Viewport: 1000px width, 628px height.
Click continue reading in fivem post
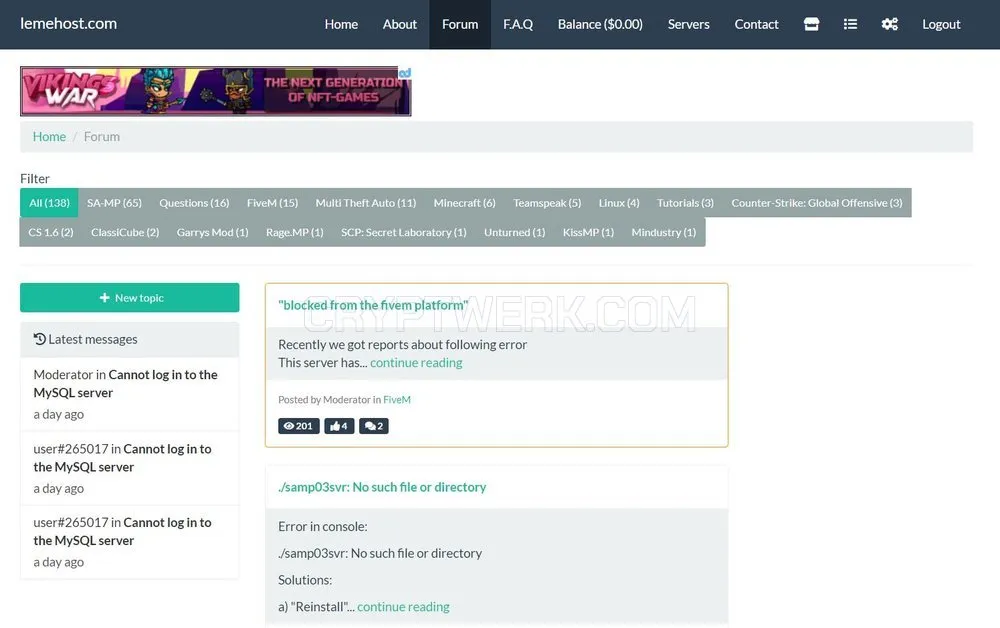(416, 363)
